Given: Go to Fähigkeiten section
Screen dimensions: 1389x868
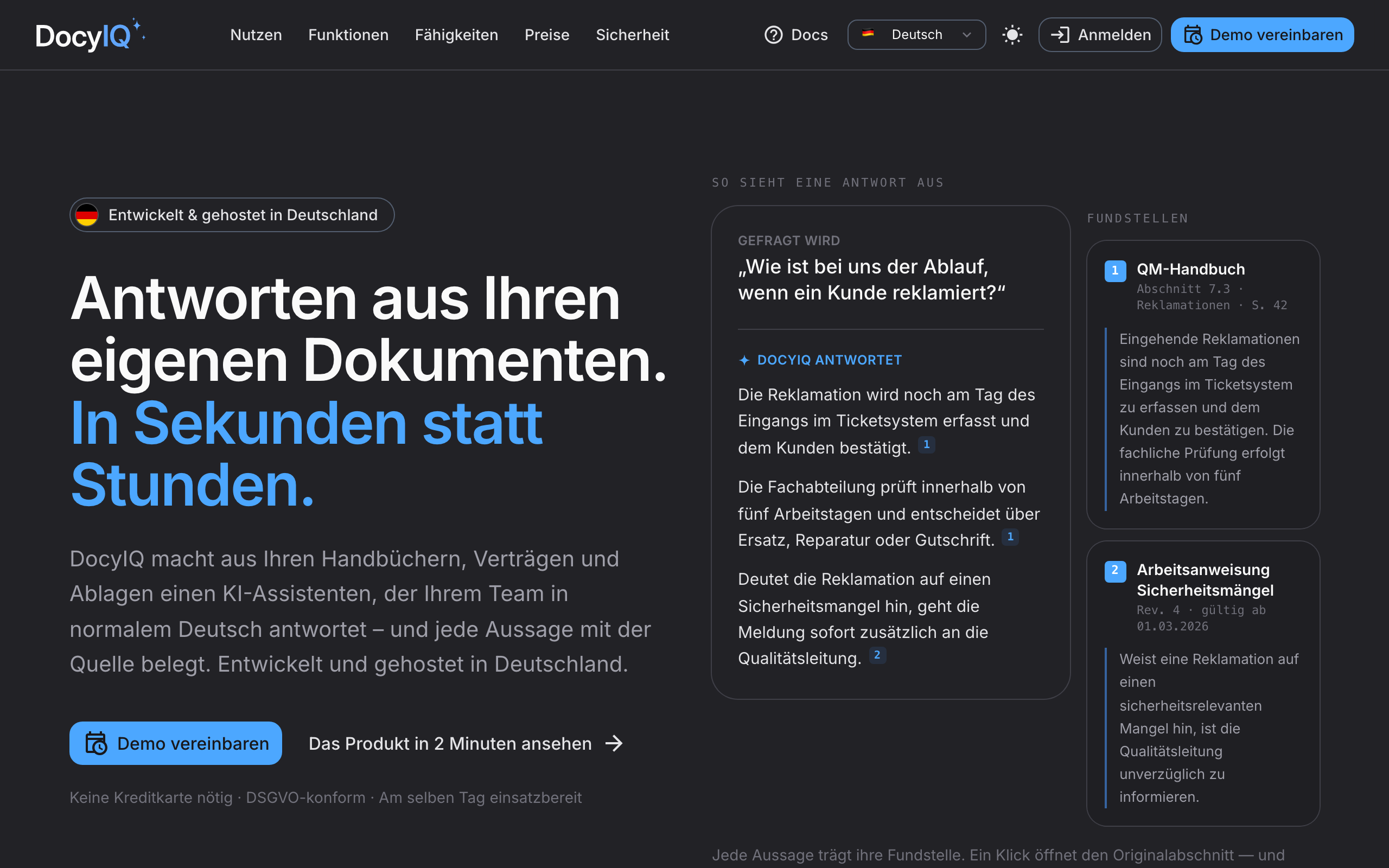Looking at the screenshot, I should coord(456,35).
